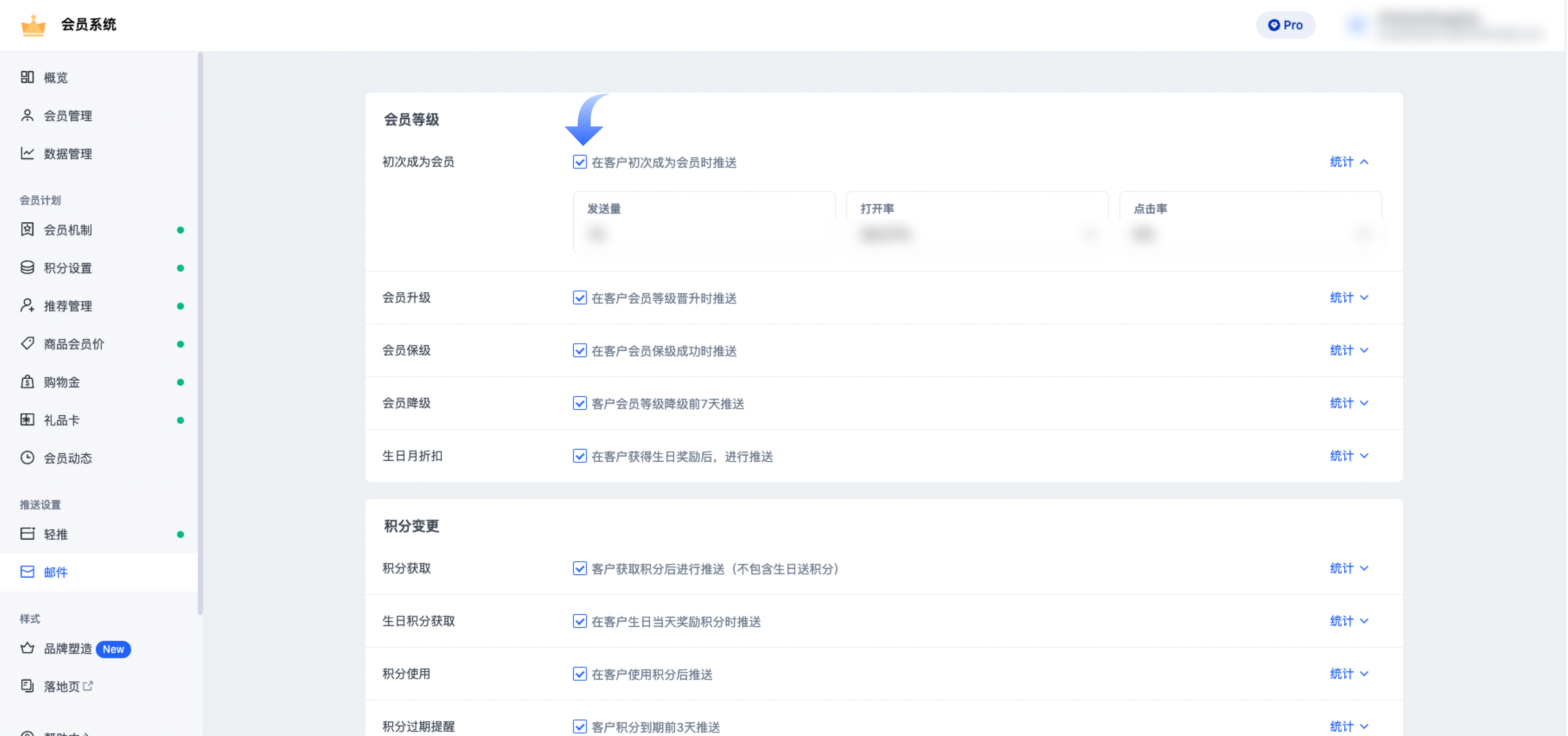Select 邮件 push settings item
This screenshot has width=1568, height=736.
tap(99, 572)
